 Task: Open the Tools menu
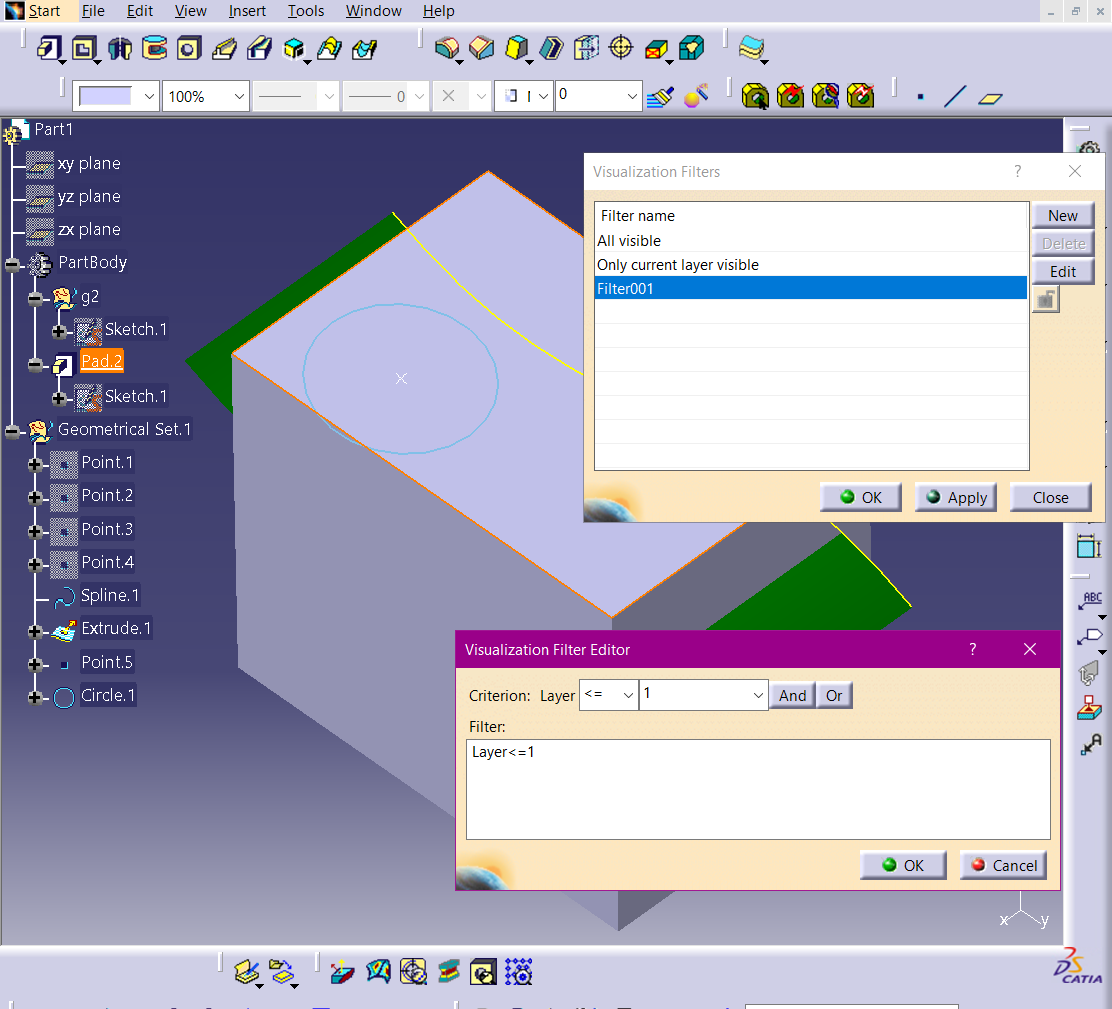(305, 11)
